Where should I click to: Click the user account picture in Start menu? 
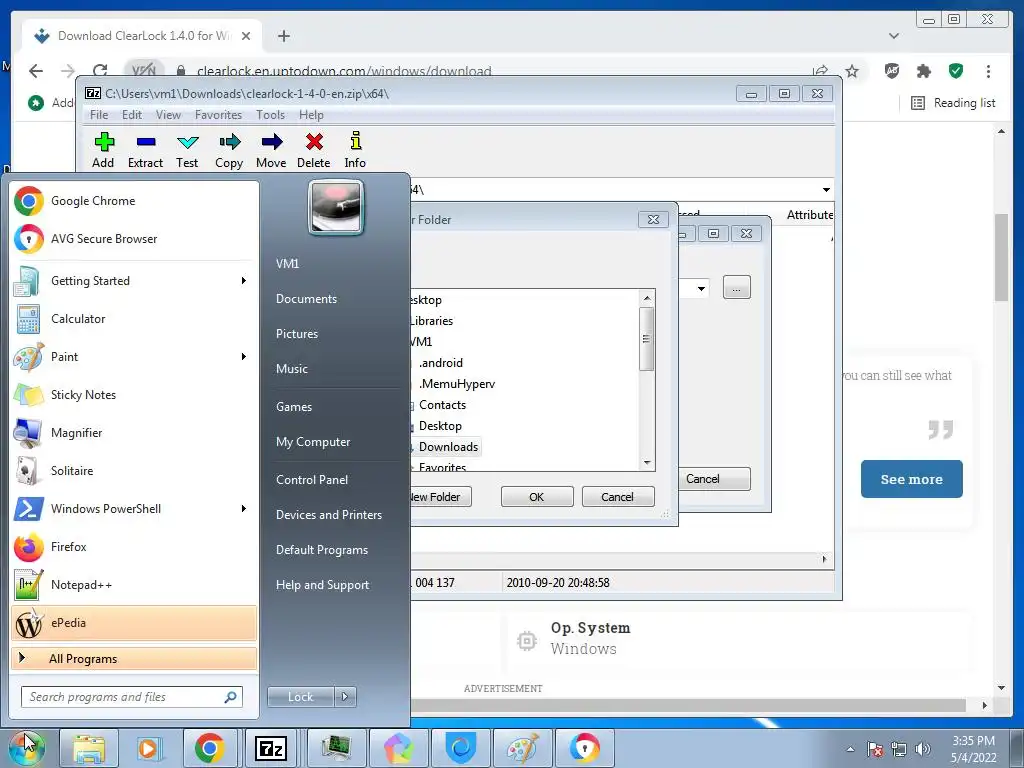tap(336, 208)
